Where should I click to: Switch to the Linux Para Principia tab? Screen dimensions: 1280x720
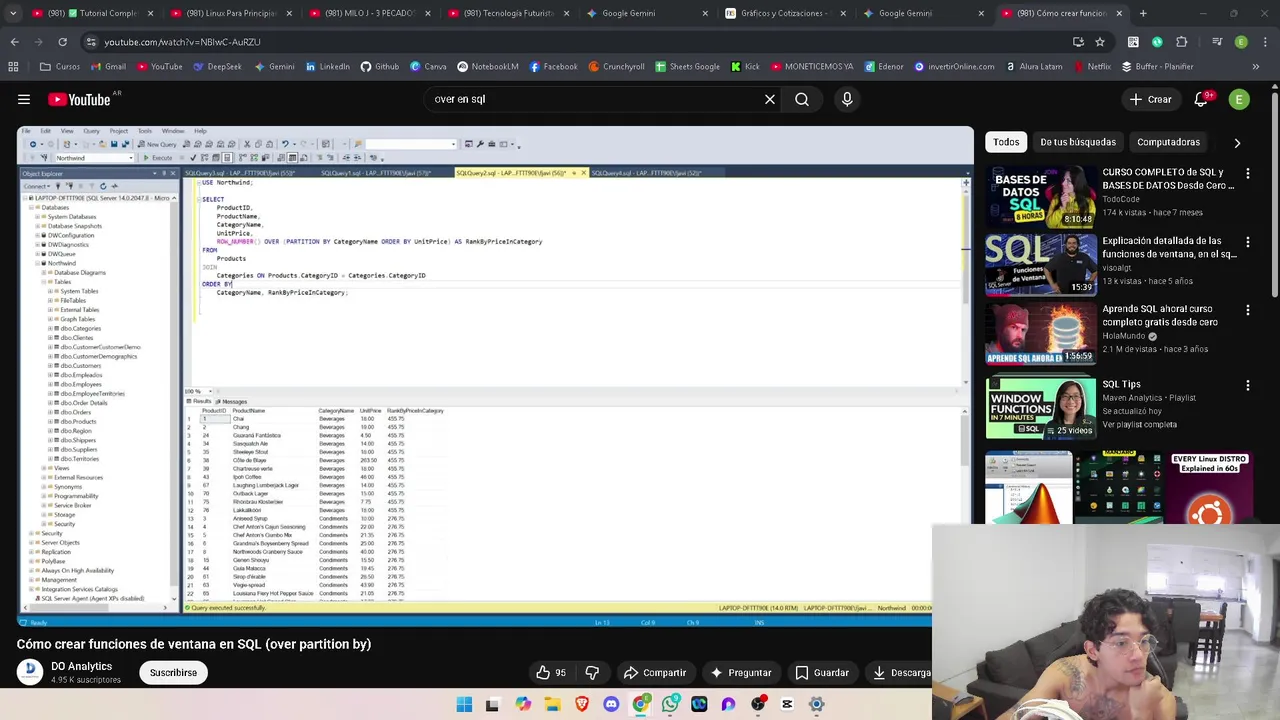coord(231,13)
